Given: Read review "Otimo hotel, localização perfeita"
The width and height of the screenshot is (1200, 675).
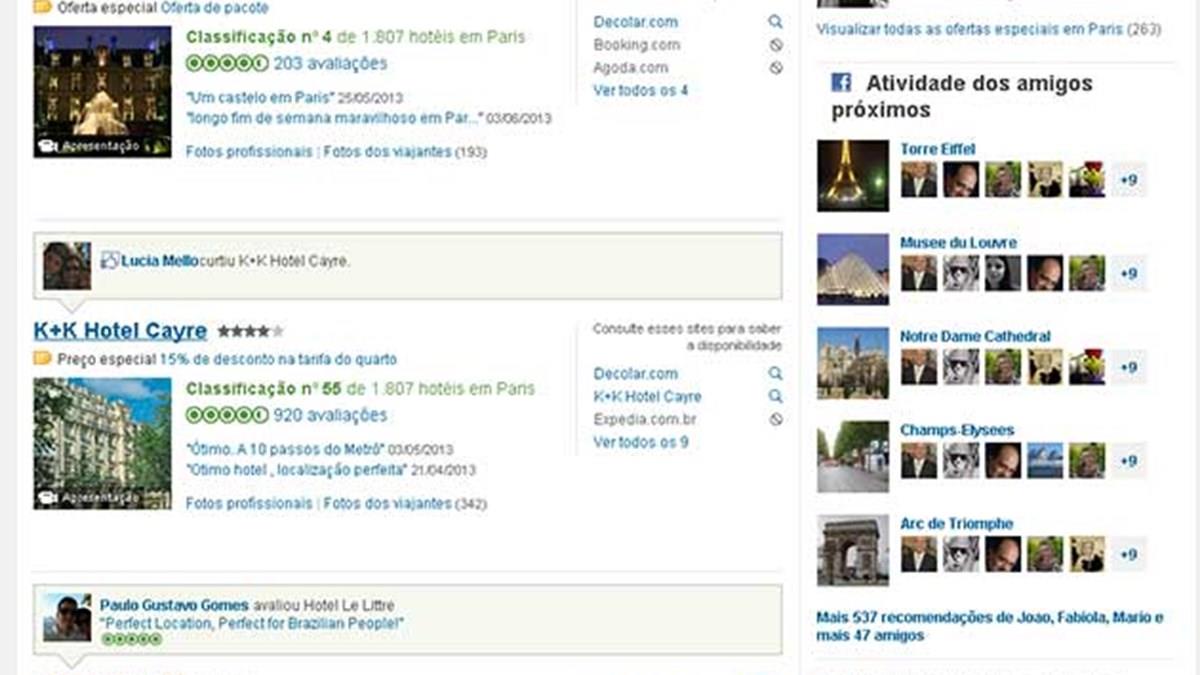Looking at the screenshot, I should pos(296,469).
